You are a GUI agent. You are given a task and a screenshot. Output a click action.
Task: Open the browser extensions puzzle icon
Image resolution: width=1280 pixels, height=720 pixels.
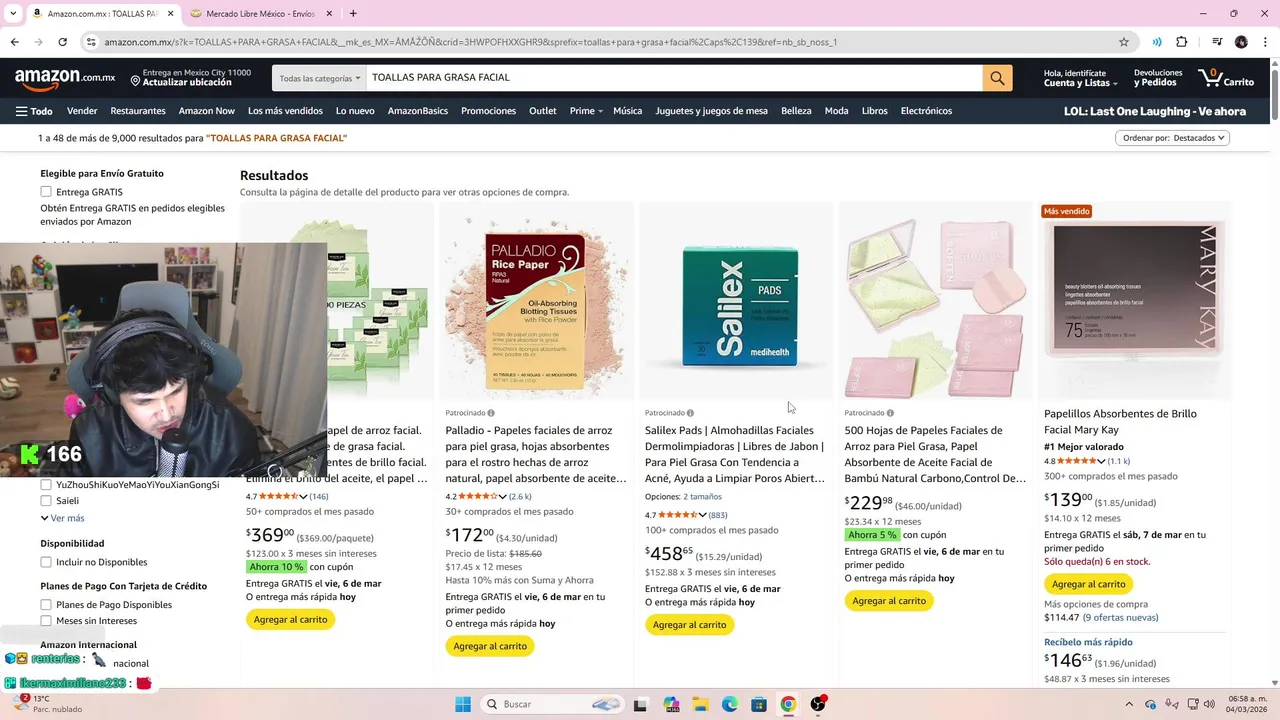coord(1182,42)
